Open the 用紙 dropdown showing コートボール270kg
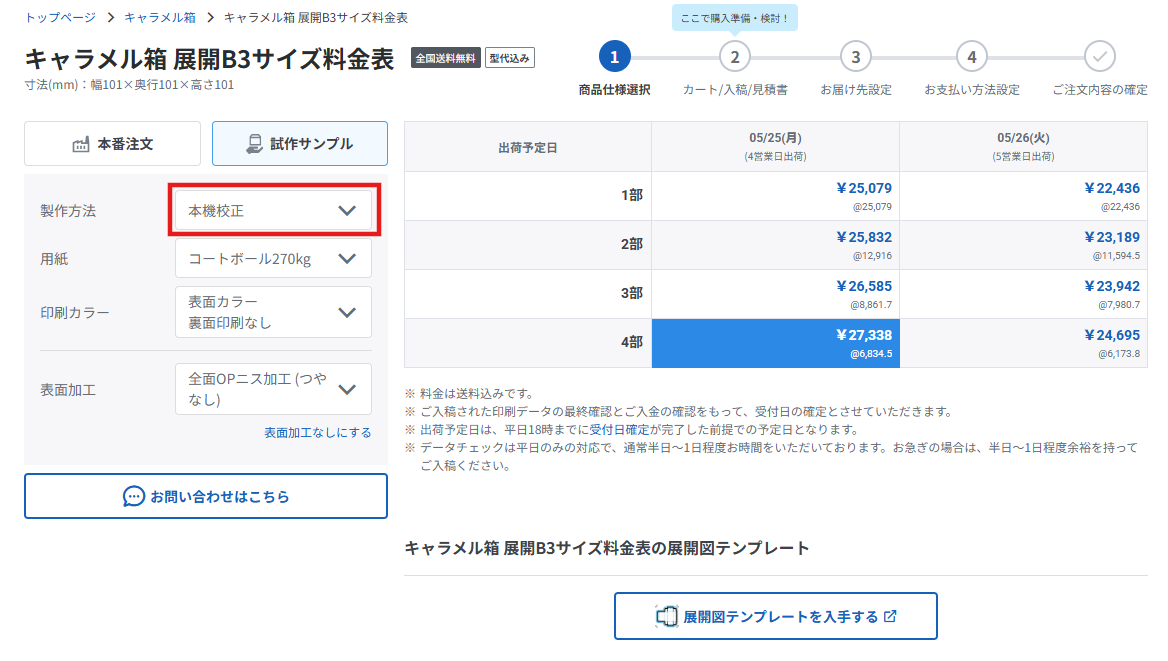 273,259
